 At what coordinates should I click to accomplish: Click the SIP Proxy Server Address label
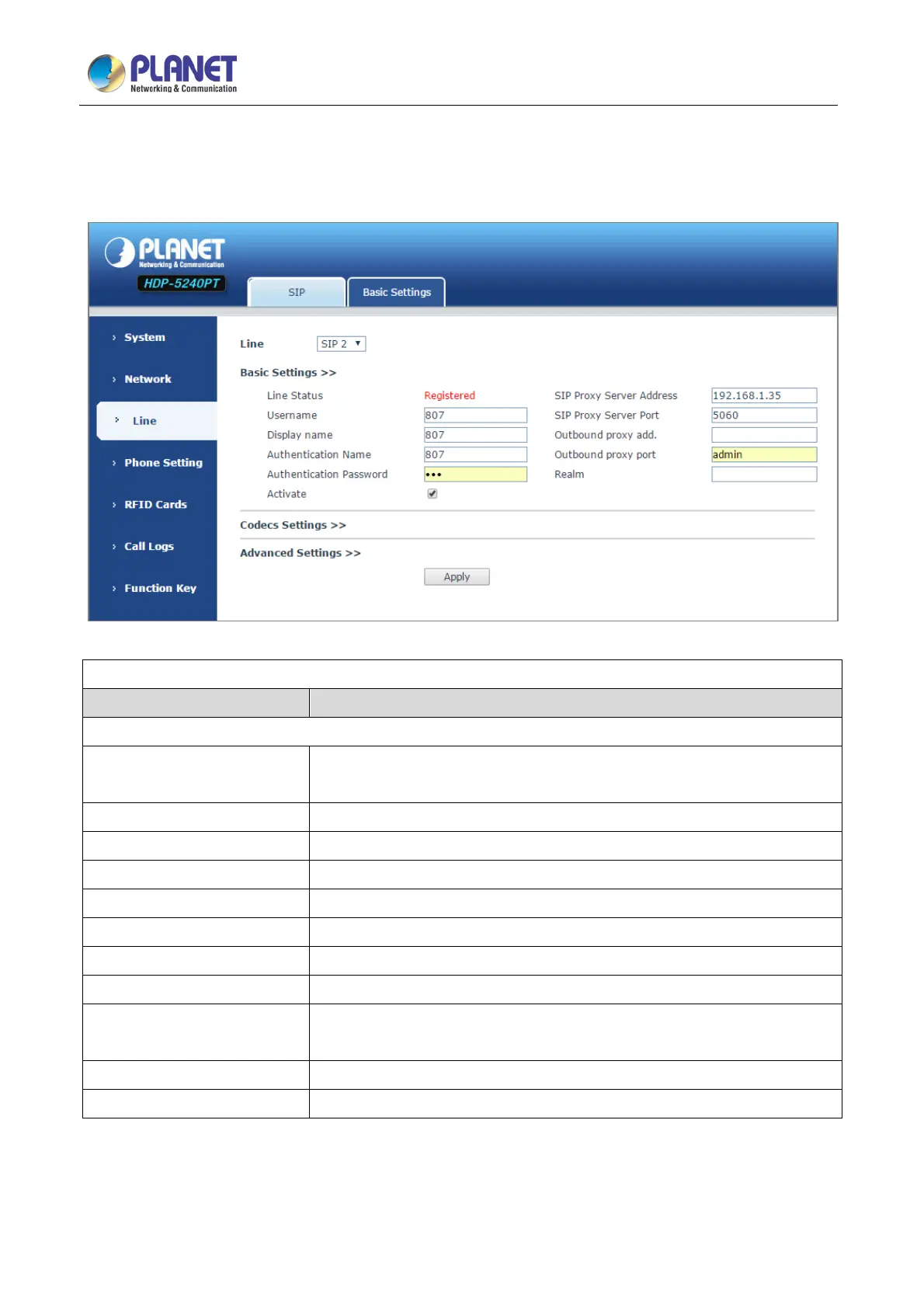click(616, 395)
